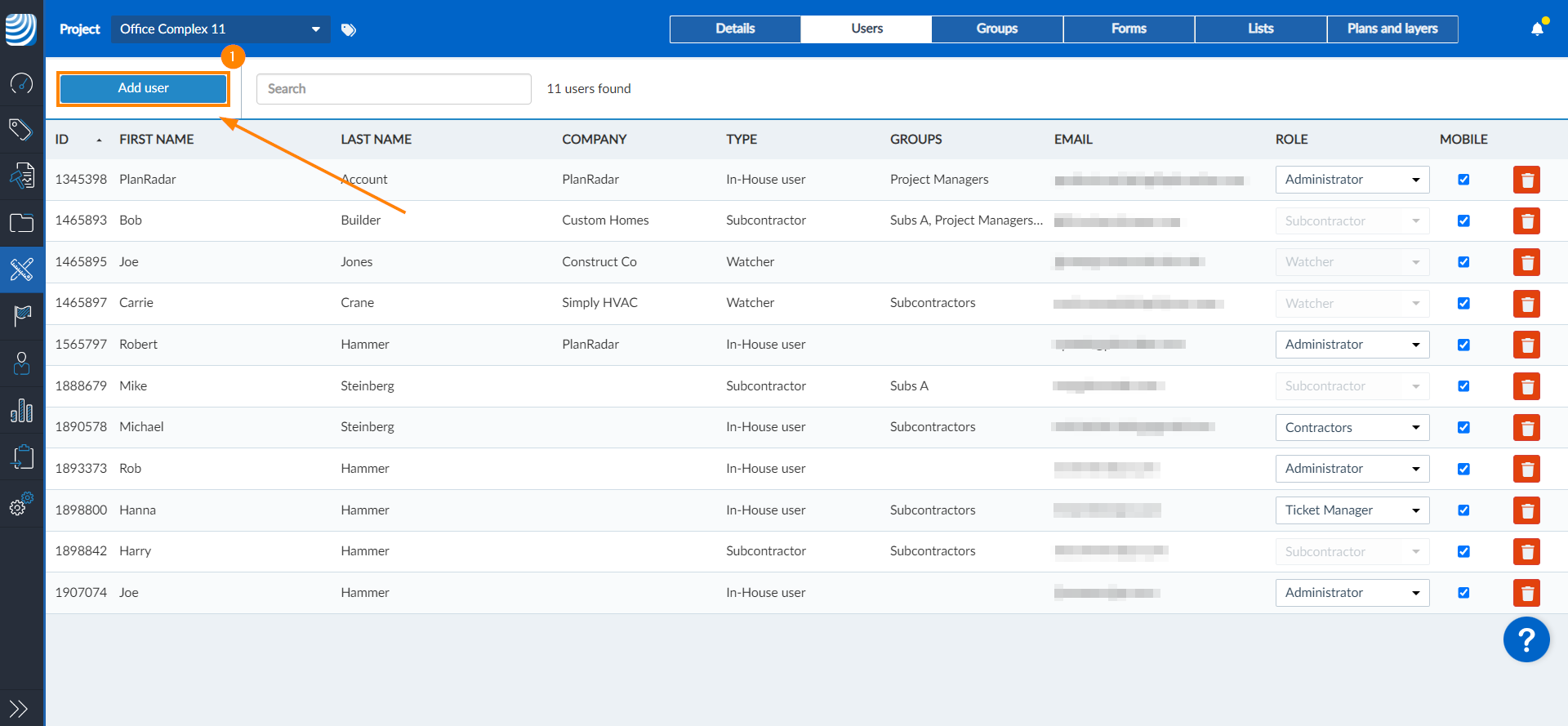This screenshot has width=1568, height=726.
Task: Expand the sidebar with double-chevron icon
Action: coord(19,708)
